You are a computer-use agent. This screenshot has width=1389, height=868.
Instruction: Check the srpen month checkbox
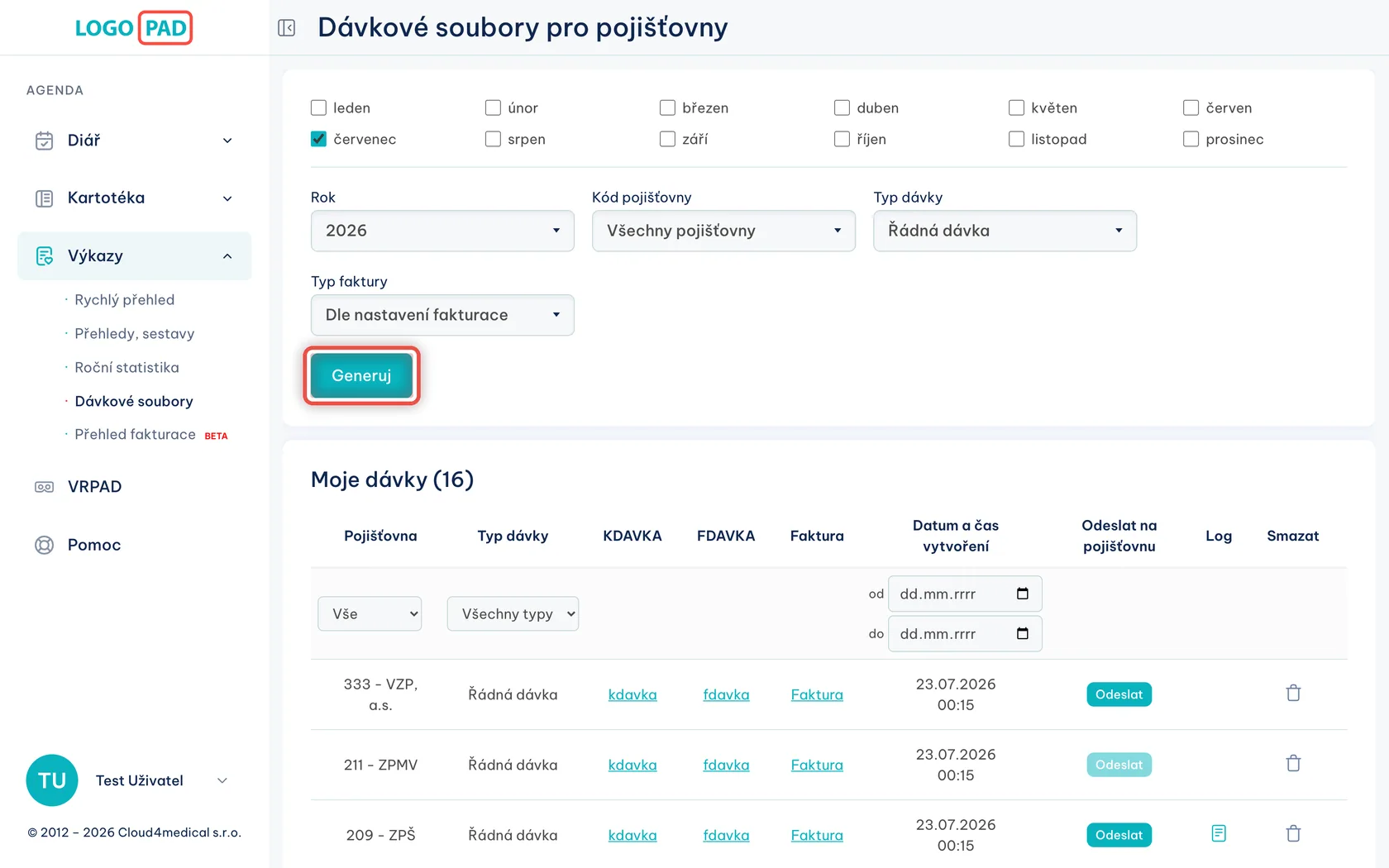tap(493, 139)
